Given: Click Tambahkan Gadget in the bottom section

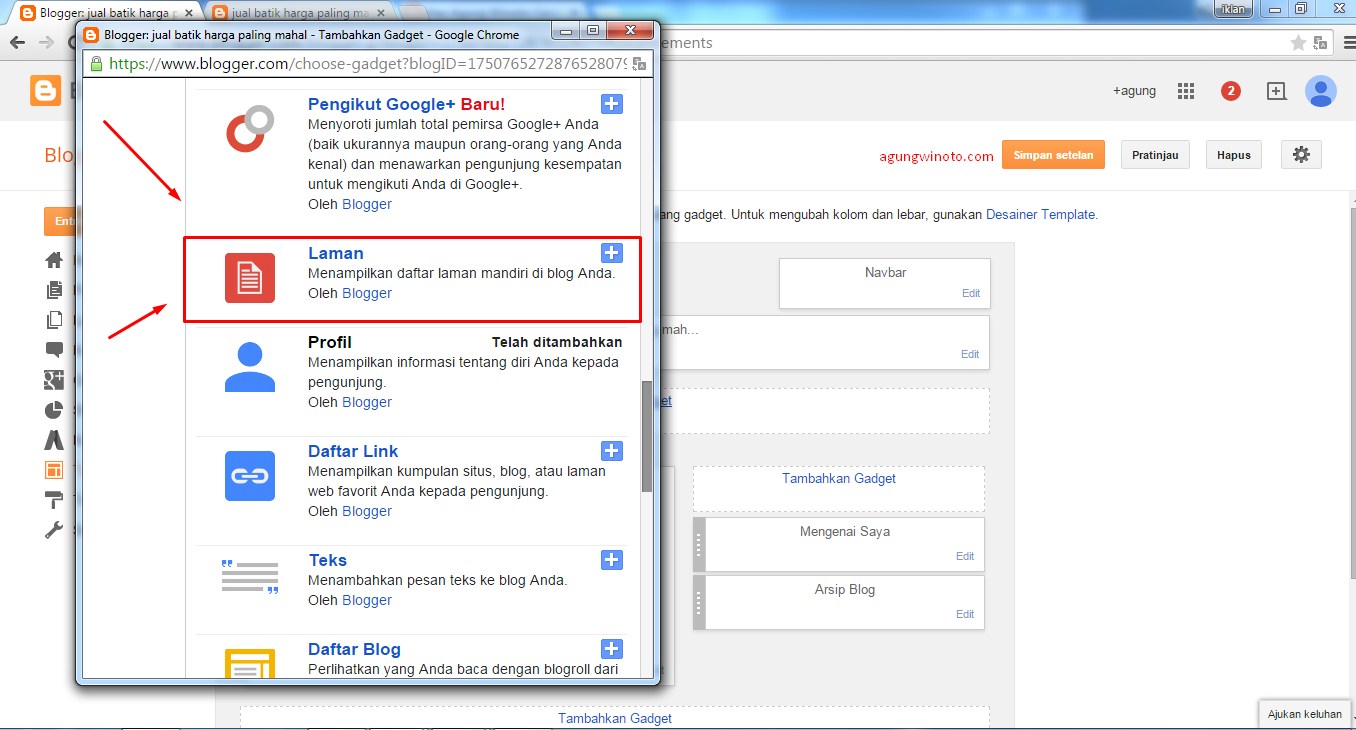Looking at the screenshot, I should 615,718.
